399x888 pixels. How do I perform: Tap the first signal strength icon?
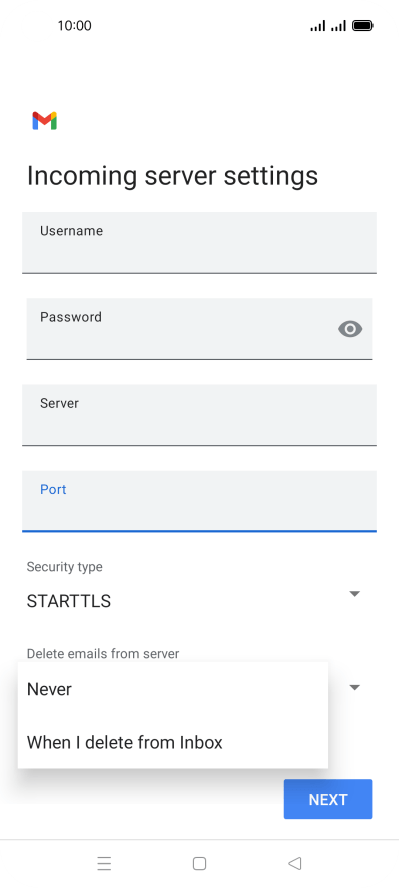[x=318, y=25]
